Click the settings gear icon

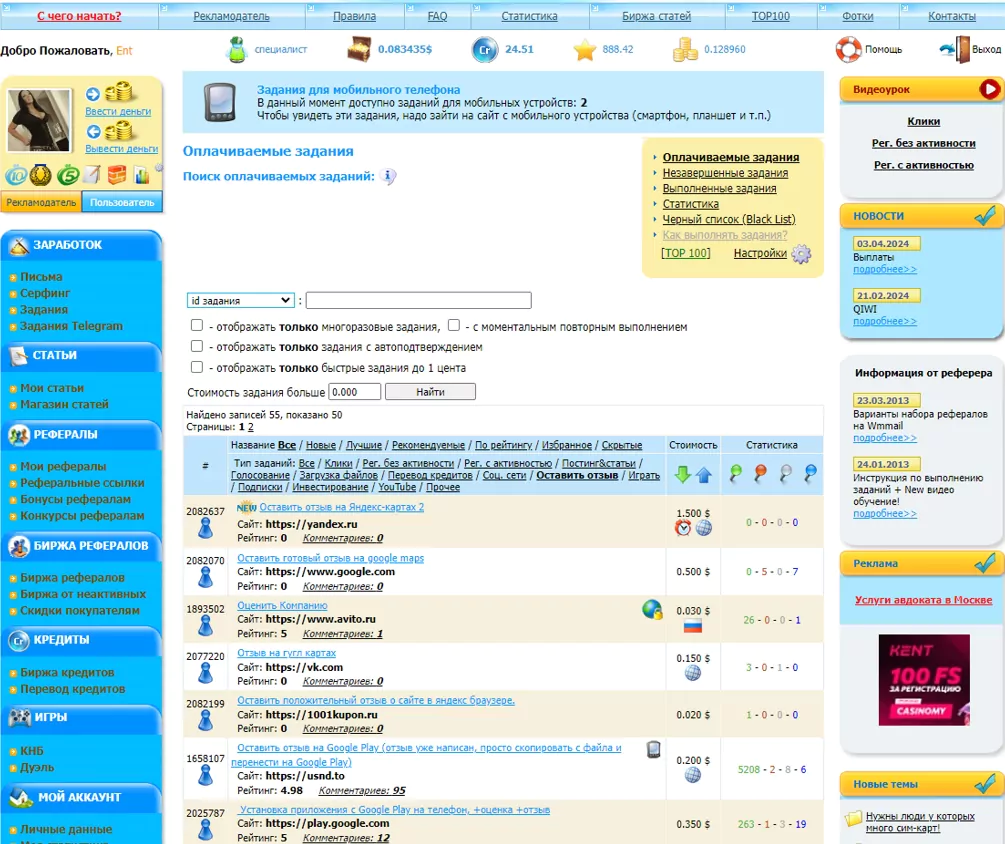pyautogui.click(x=801, y=254)
